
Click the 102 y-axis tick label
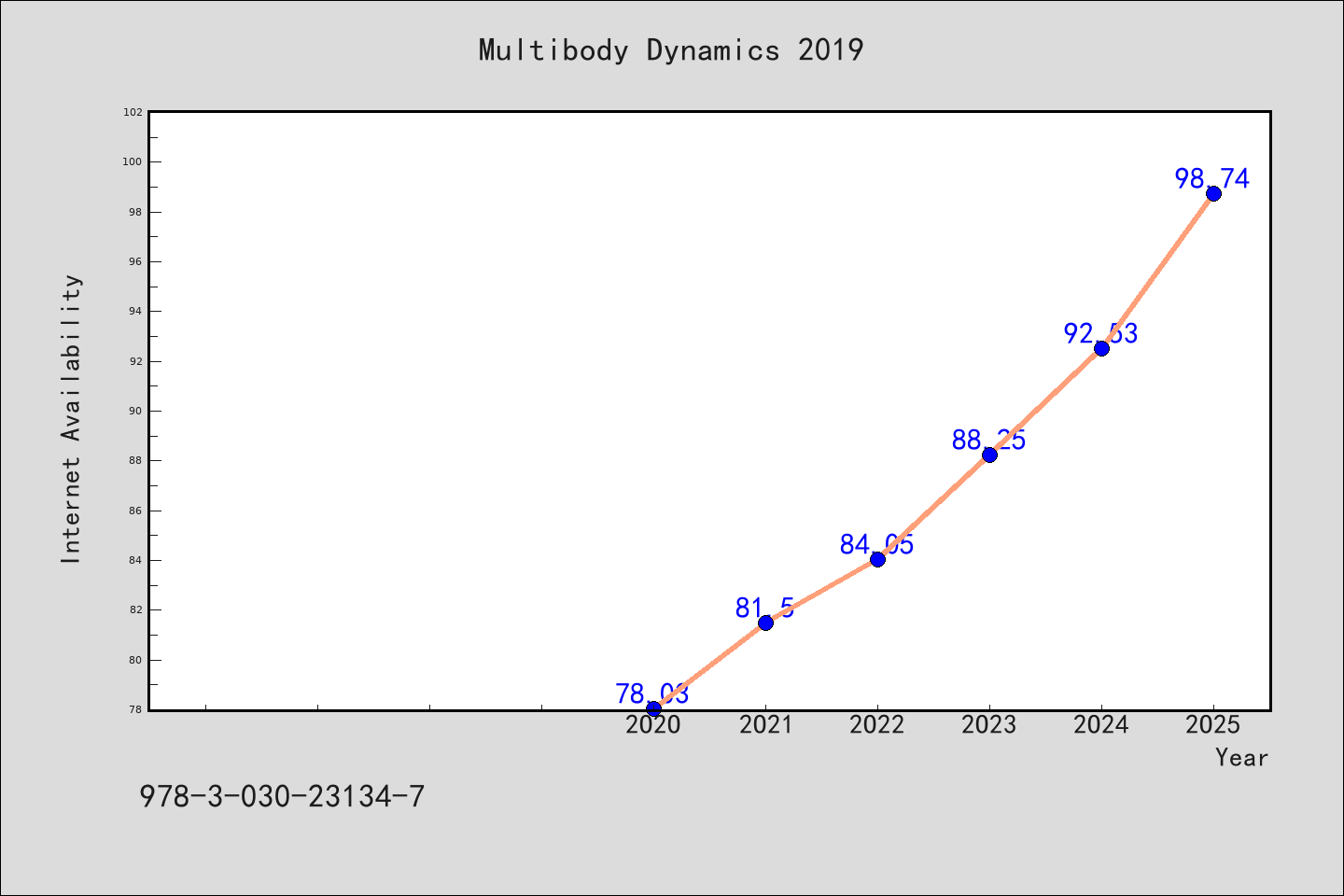(x=133, y=112)
